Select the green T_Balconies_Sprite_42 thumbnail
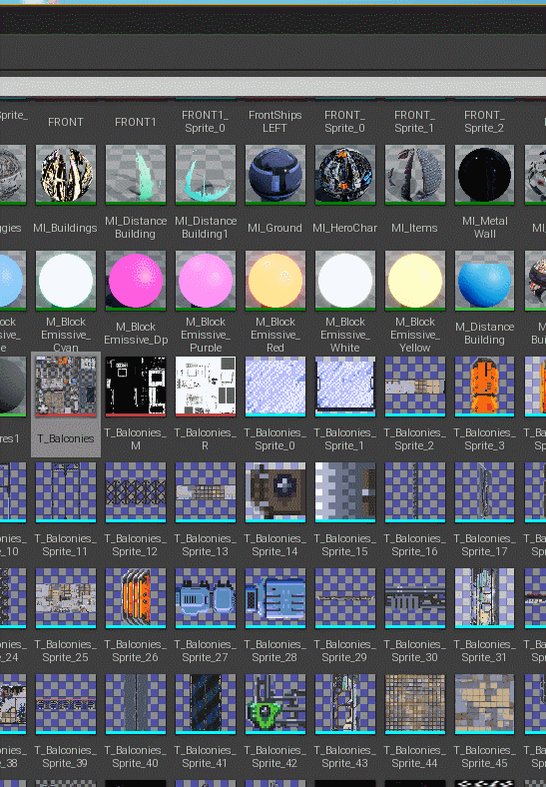Viewport: 546px width, 787px height. point(275,704)
